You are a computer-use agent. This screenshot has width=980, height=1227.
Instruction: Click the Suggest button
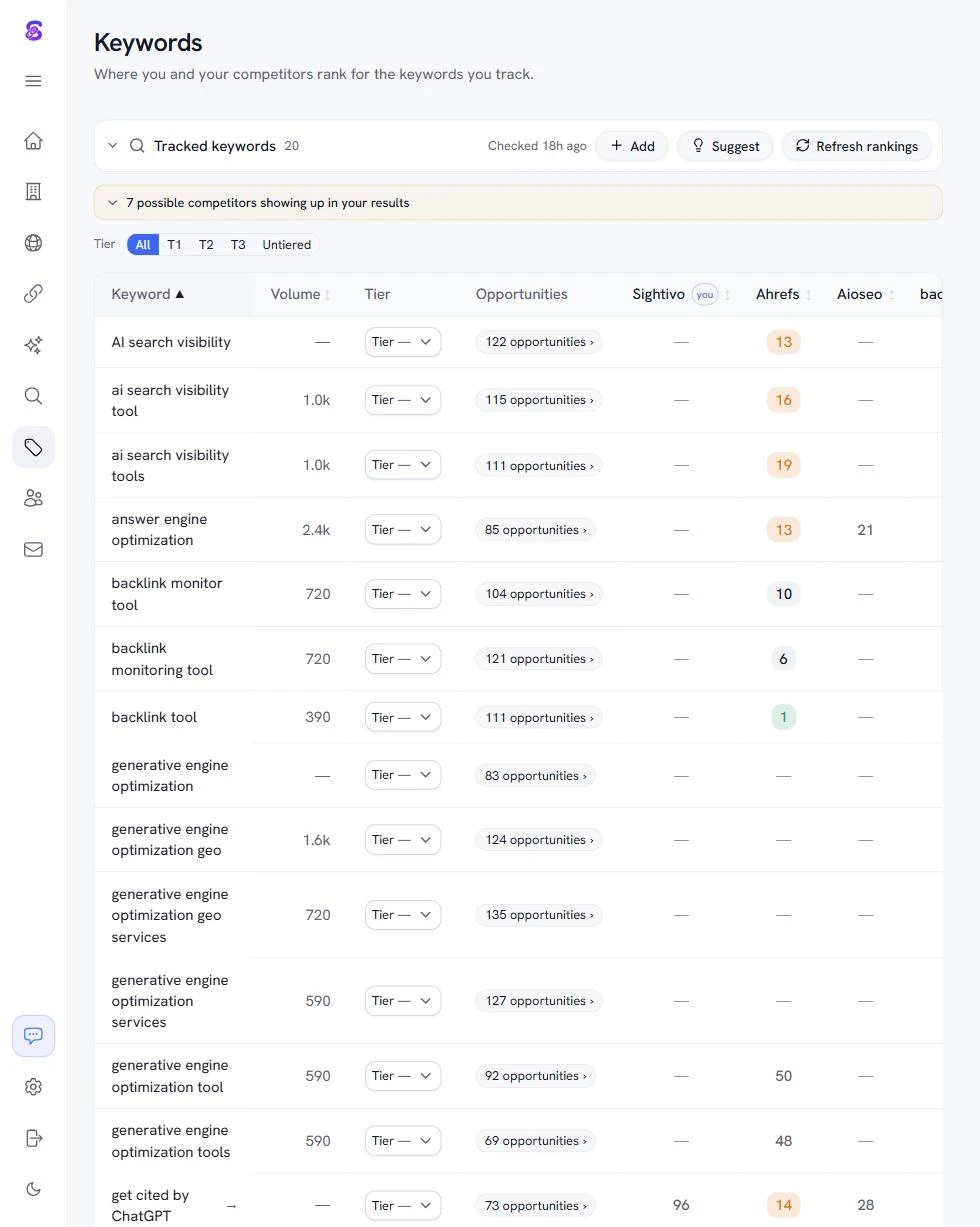pyautogui.click(x=725, y=146)
